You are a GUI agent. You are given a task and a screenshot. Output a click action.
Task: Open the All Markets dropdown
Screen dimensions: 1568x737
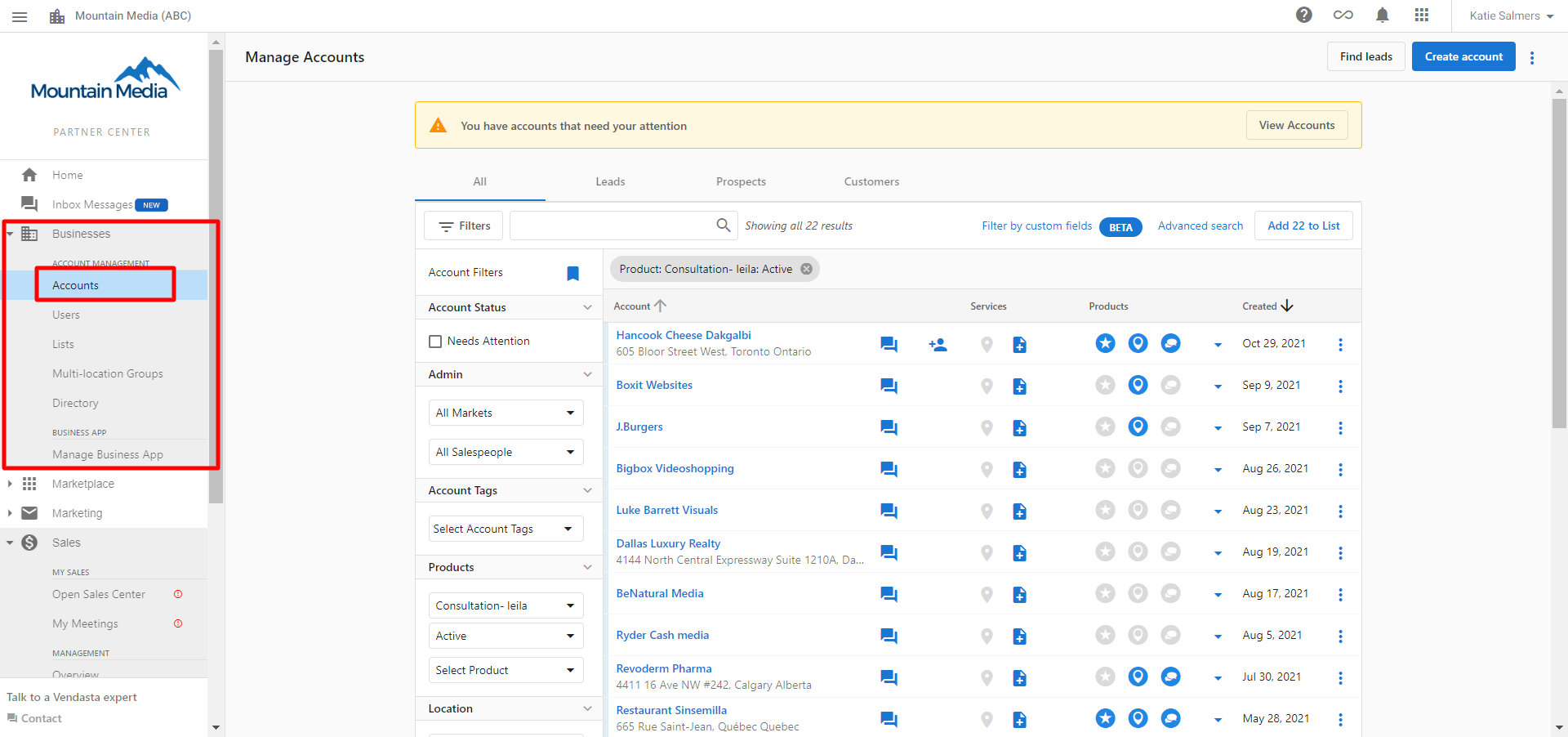click(x=506, y=413)
